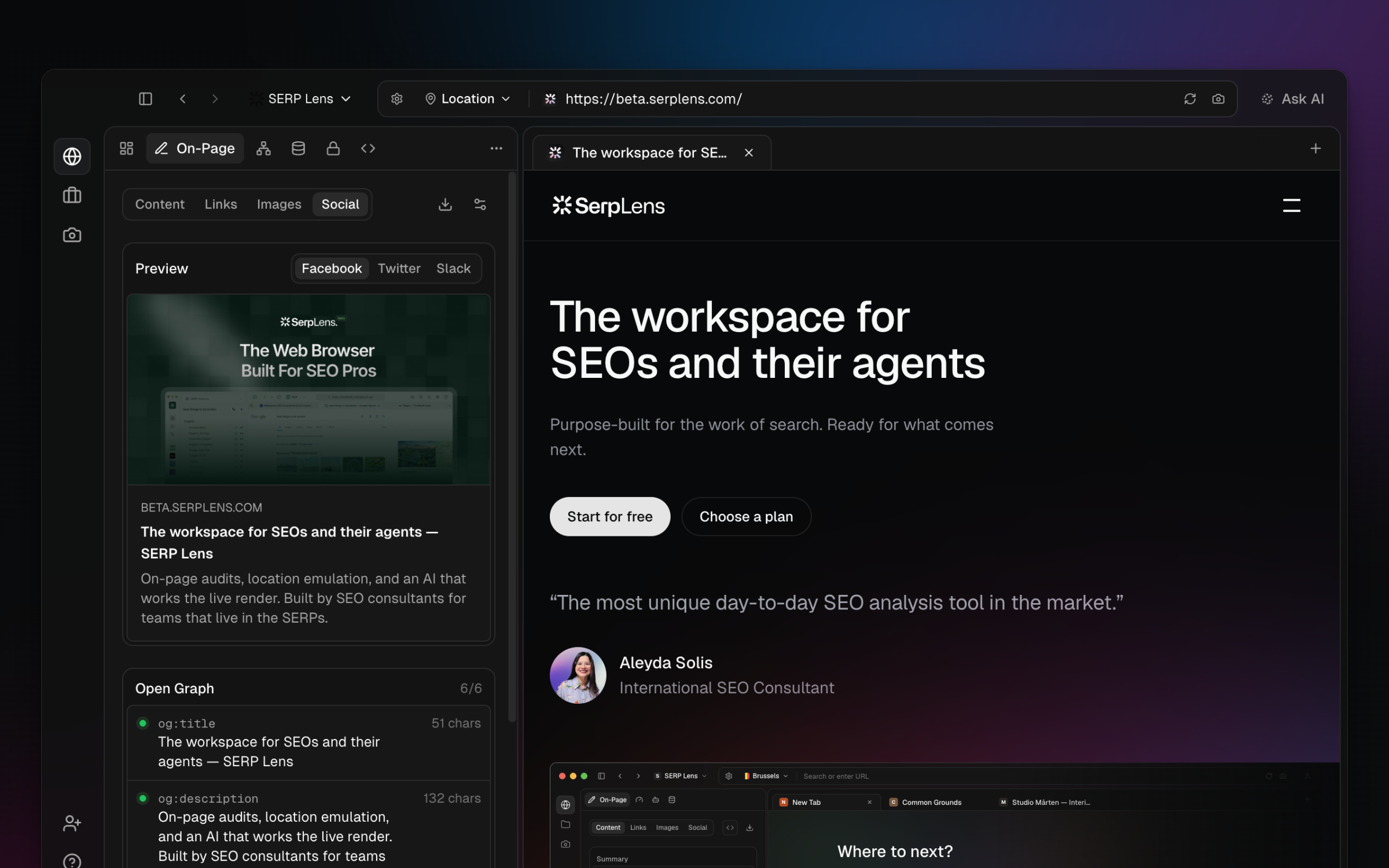Select Facebook preview option
Screen dimensions: 1389x868
tap(332, 269)
